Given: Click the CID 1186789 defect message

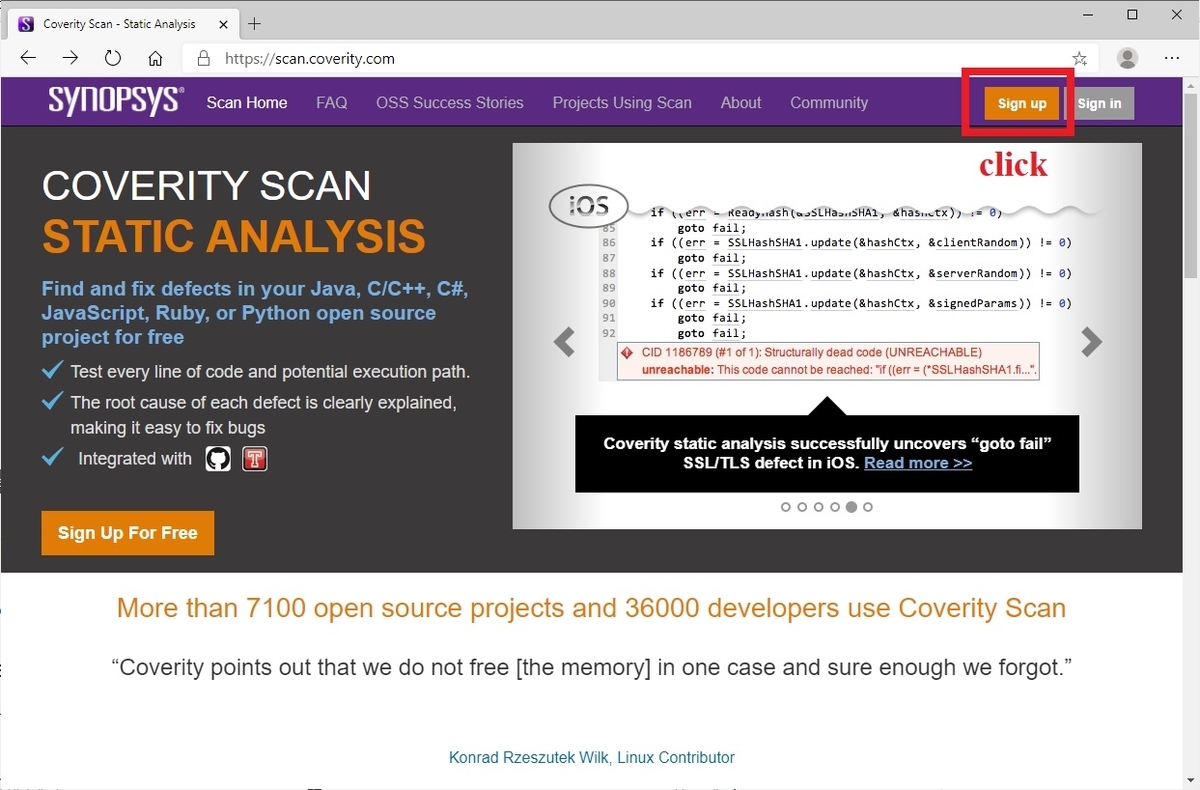Looking at the screenshot, I should (x=828, y=361).
